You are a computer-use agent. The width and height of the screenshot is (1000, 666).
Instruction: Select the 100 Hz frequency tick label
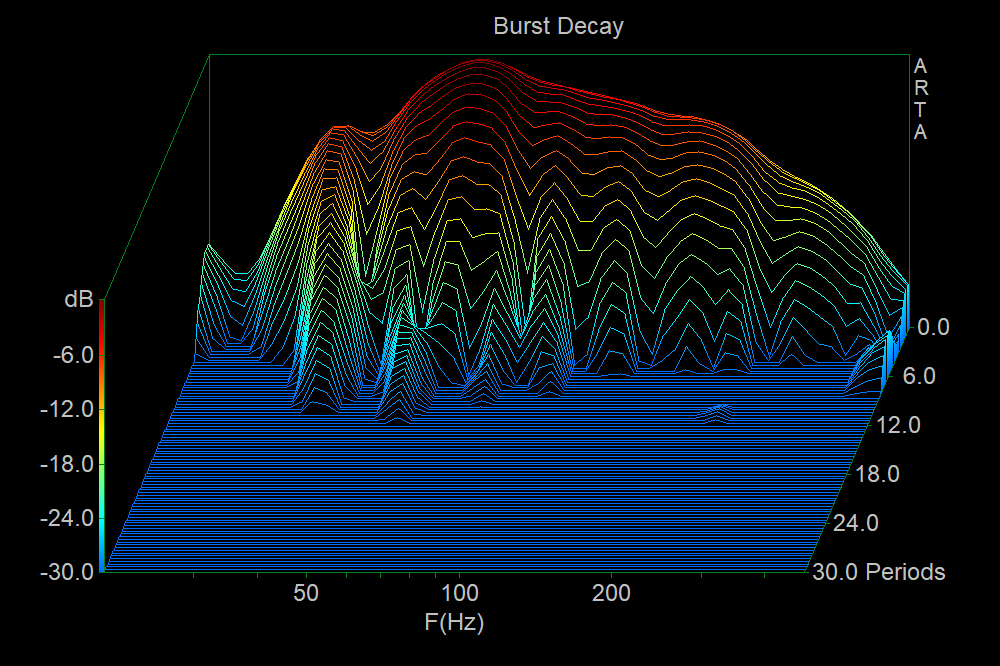pyautogui.click(x=459, y=592)
